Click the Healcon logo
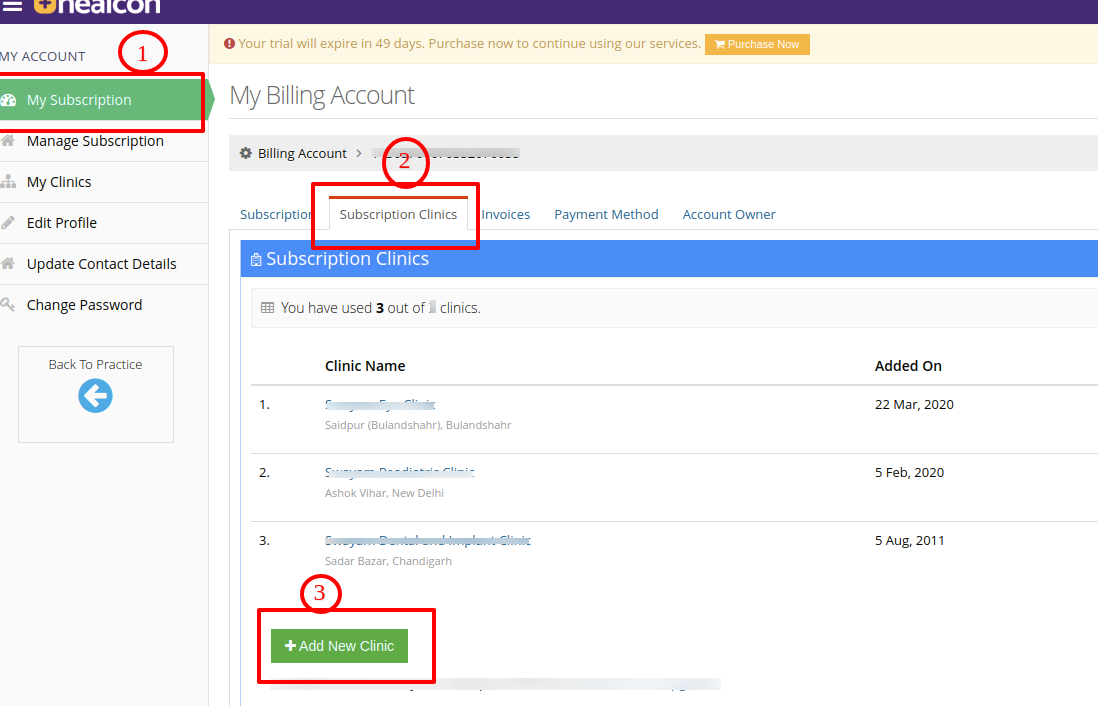The width and height of the screenshot is (1098, 706). (x=97, y=6)
